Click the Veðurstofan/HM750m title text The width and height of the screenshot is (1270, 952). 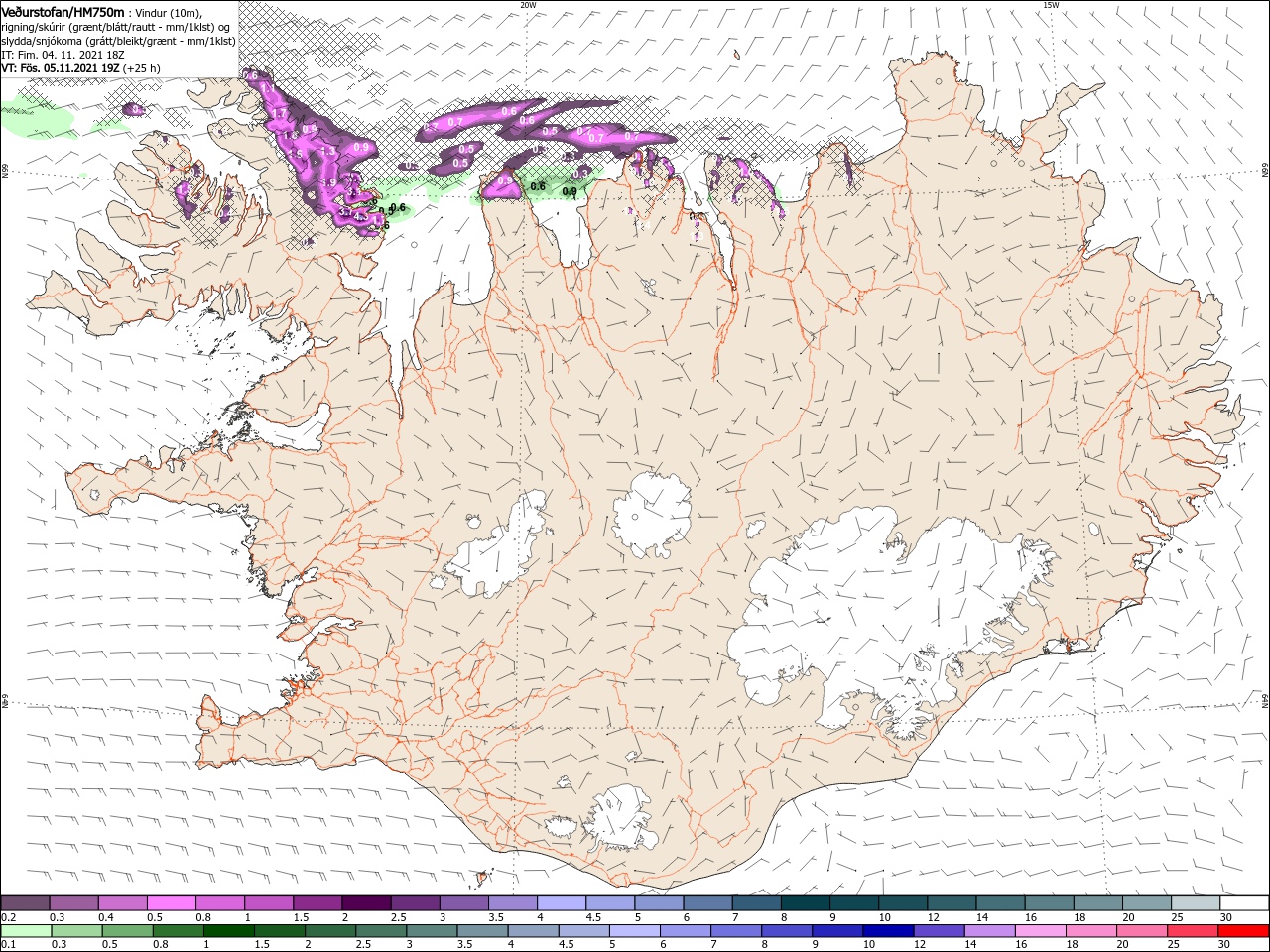(63, 11)
